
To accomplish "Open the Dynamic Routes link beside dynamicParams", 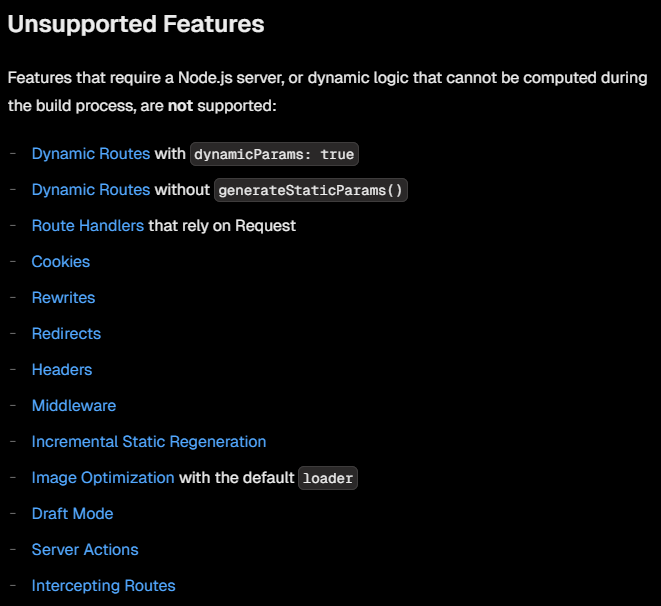I will tap(90, 154).
